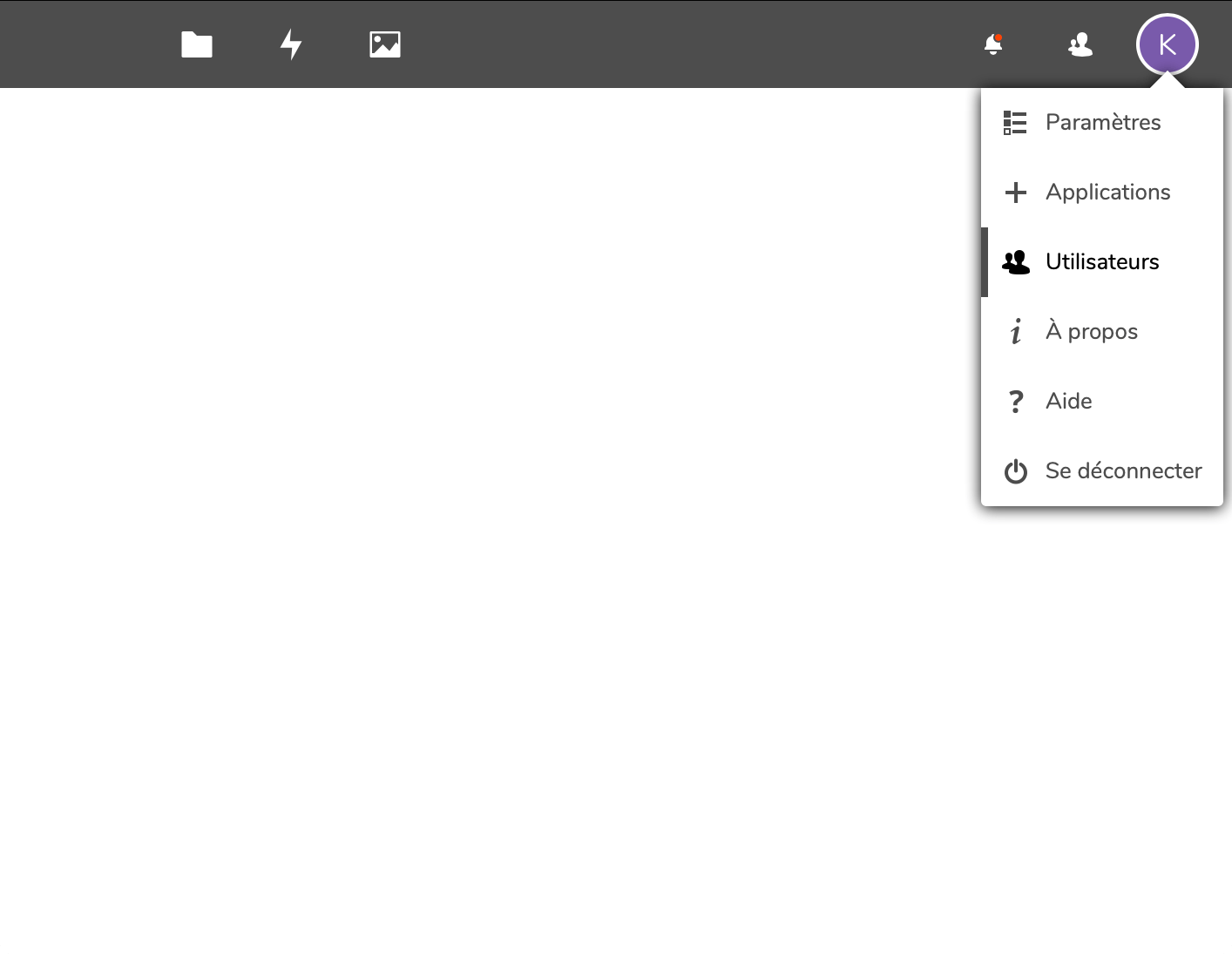Click Se déconnecter to log out
The height and width of the screenshot is (954, 1232).
(1123, 470)
